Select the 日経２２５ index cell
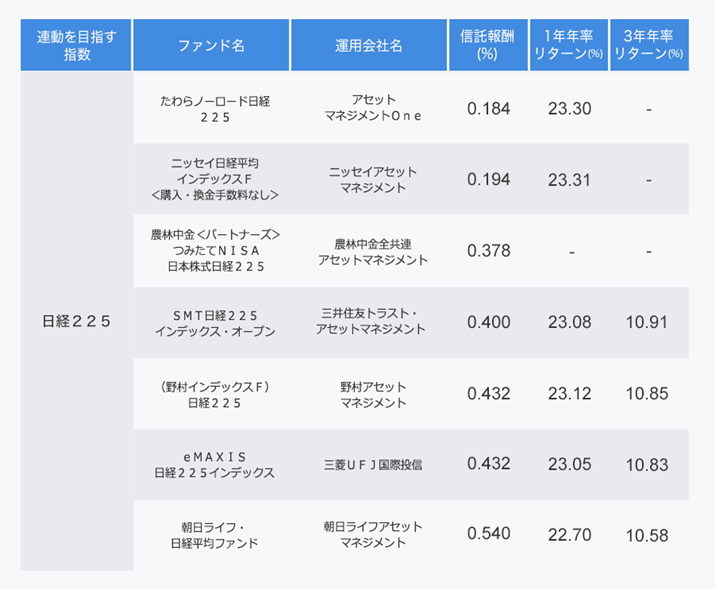Screen dimensions: 715x589 coord(76,321)
